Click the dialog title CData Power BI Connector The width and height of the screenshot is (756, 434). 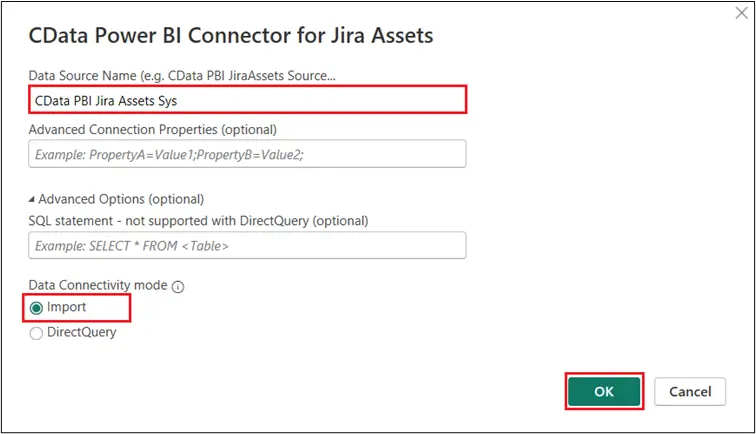coord(230,38)
